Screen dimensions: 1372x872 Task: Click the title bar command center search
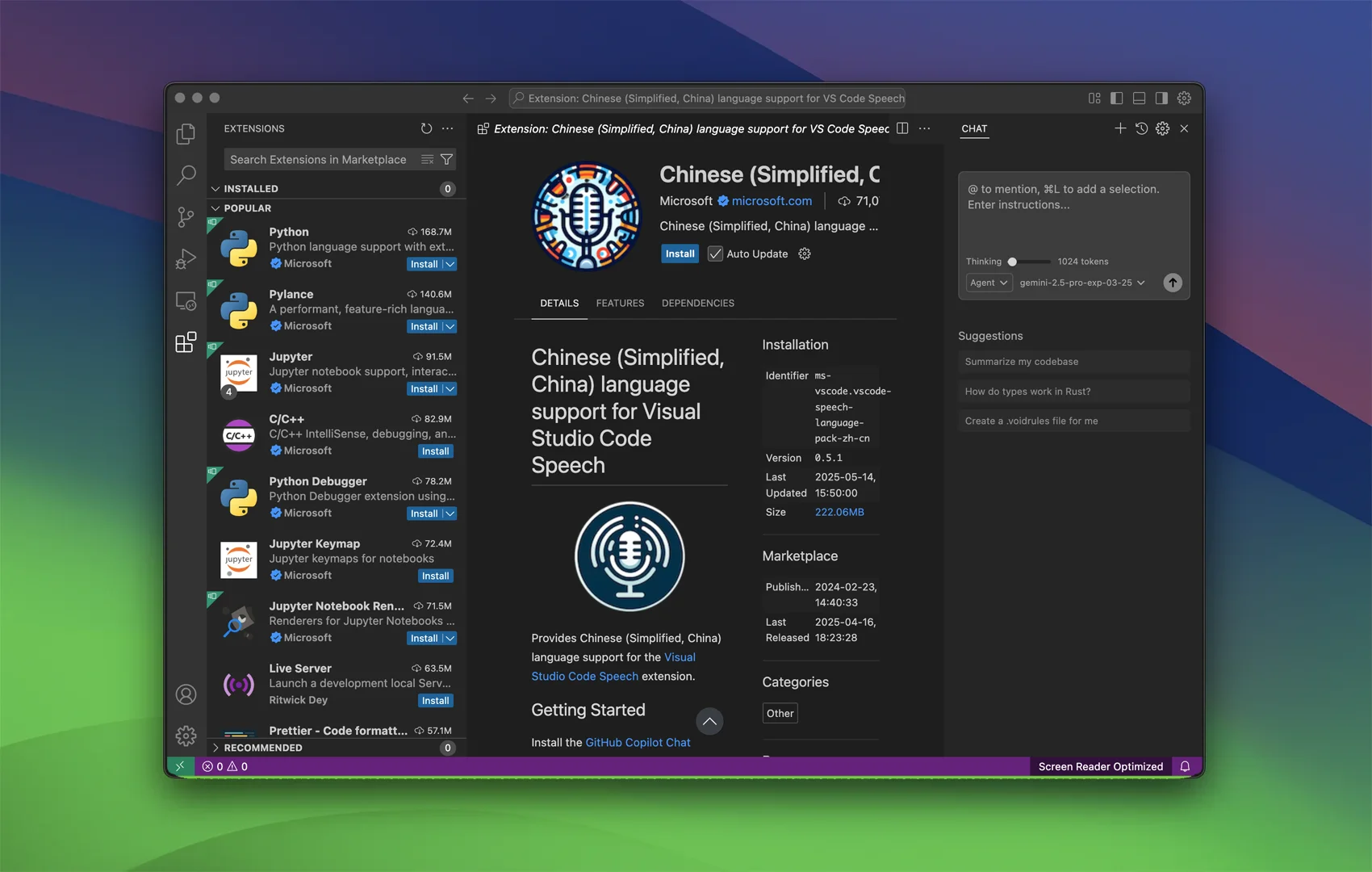pyautogui.click(x=707, y=99)
